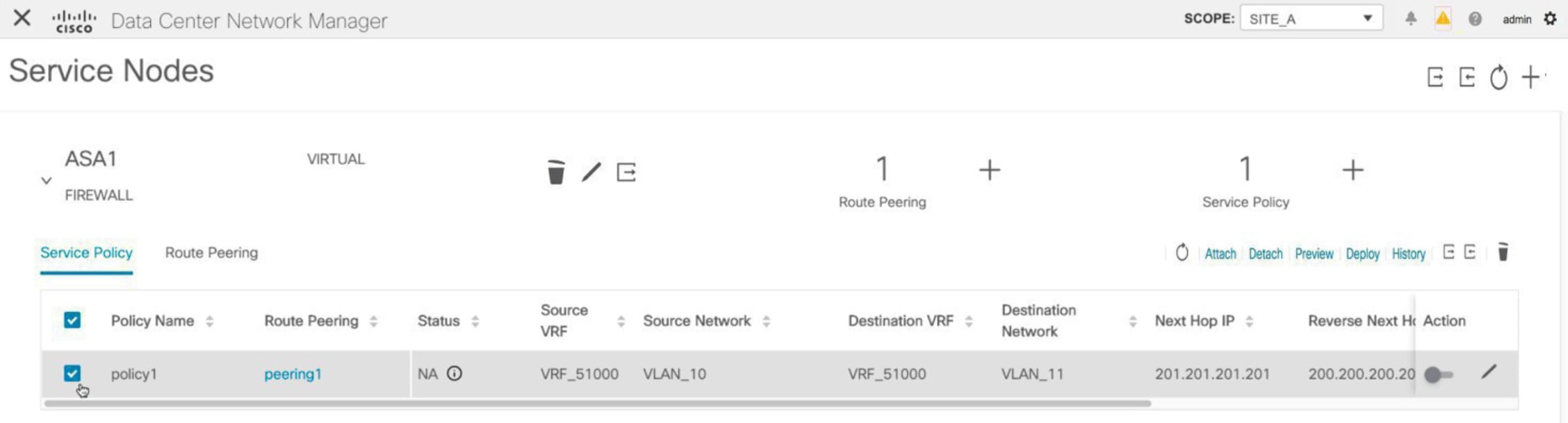Image resolution: width=1568 pixels, height=423 pixels.
Task: Open the yellow warning alerts icon
Action: pos(1443,19)
